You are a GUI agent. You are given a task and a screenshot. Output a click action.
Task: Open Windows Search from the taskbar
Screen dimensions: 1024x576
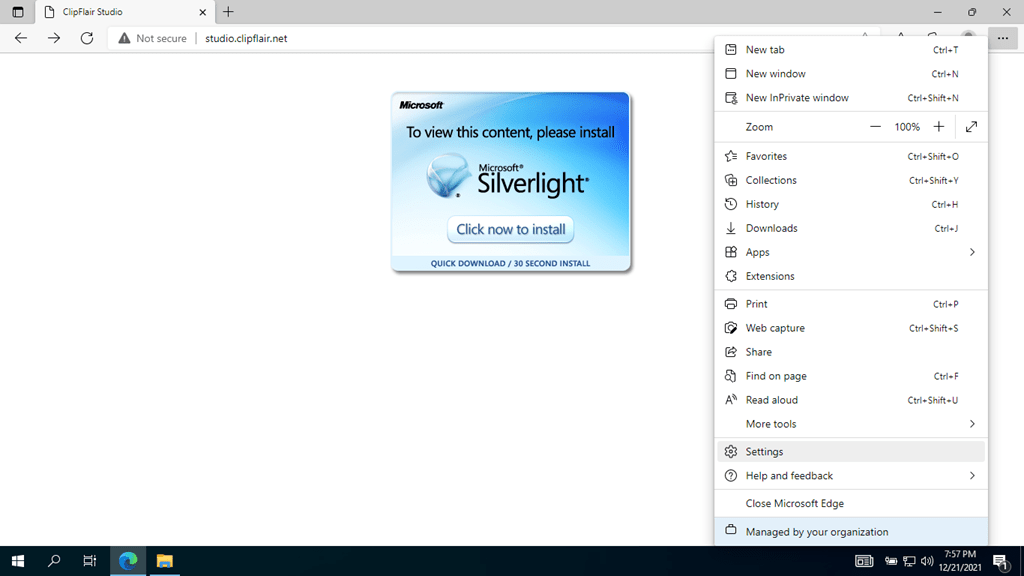coord(54,561)
